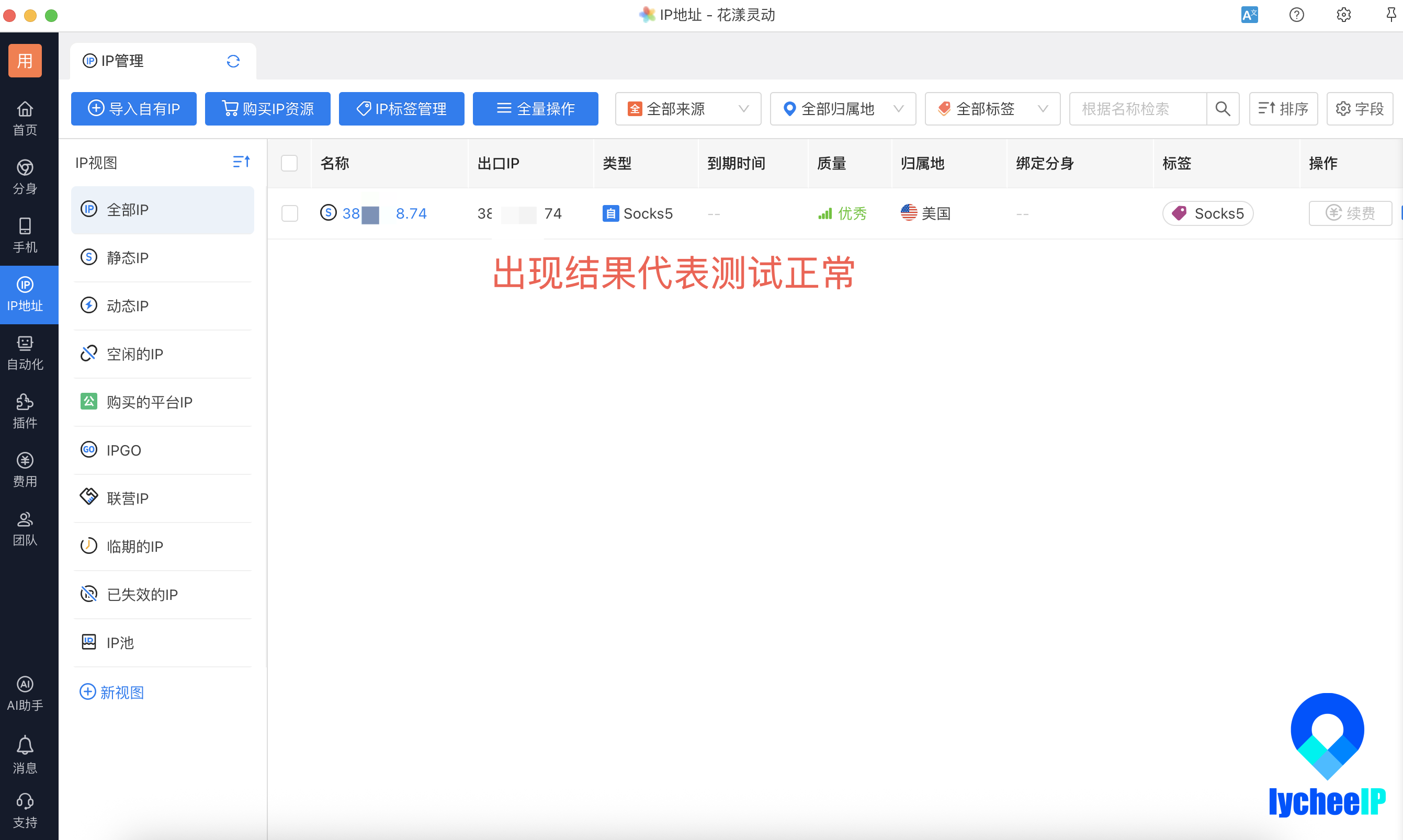Select 购买的平台IP view
The width and height of the screenshot is (1403, 840).
163,402
